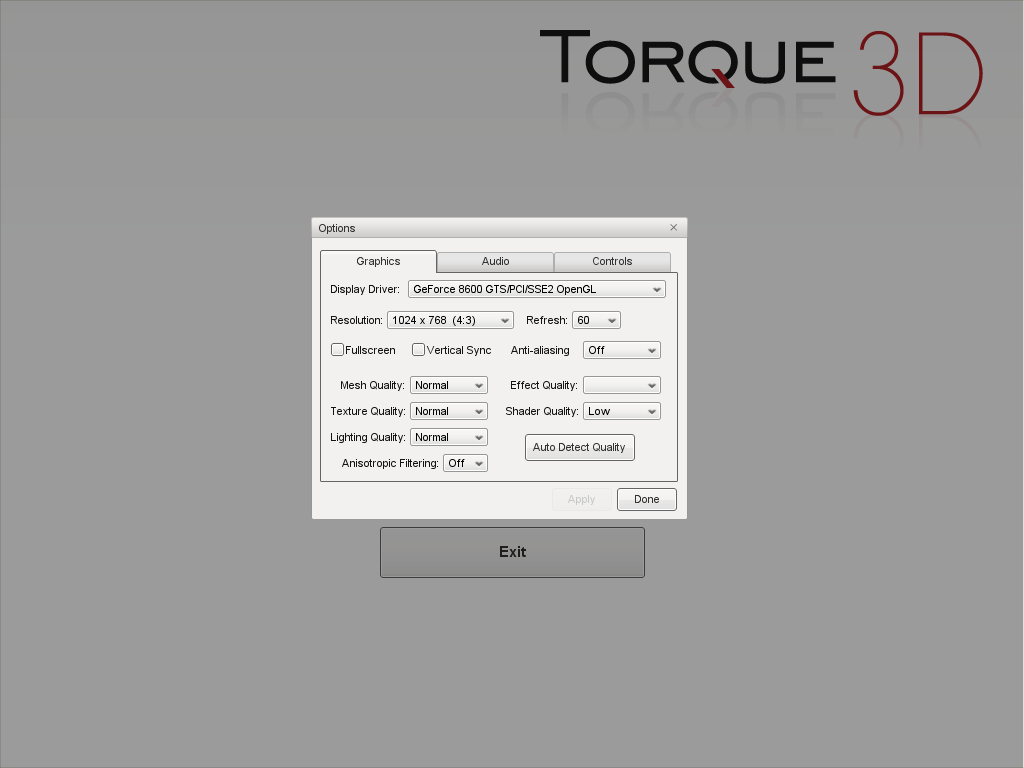Switch to the Audio tab

click(x=495, y=262)
